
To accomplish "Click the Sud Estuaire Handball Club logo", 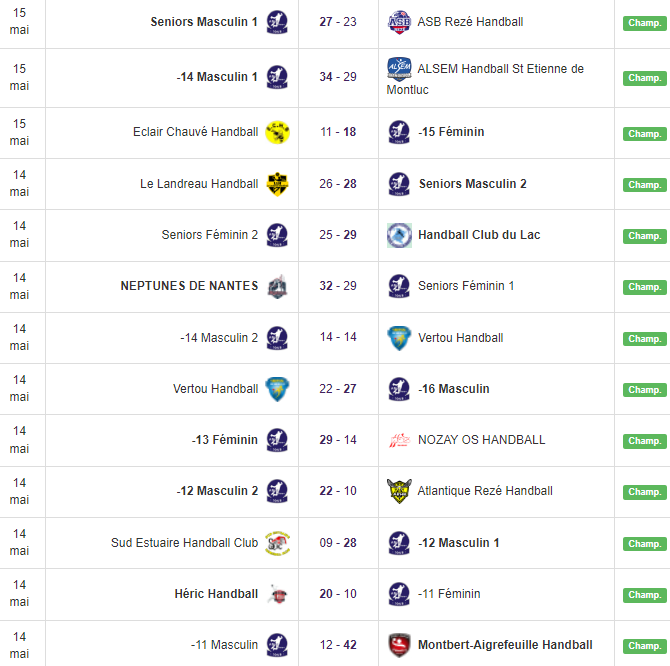I will coord(277,543).
